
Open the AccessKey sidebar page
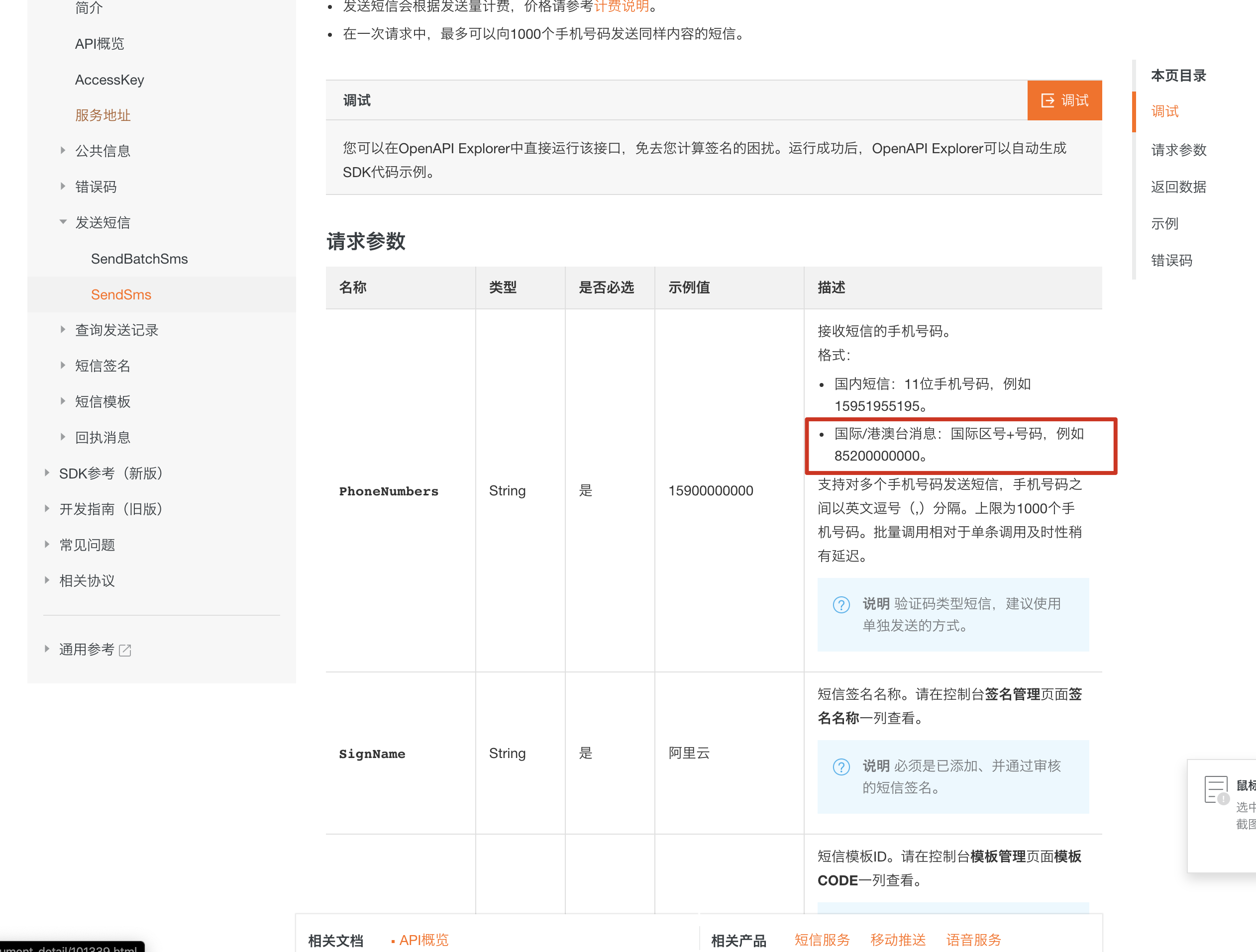(x=109, y=80)
